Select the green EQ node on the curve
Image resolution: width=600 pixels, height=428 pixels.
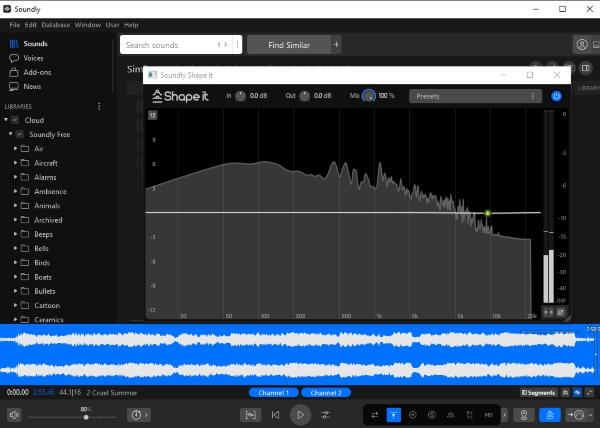coord(487,213)
